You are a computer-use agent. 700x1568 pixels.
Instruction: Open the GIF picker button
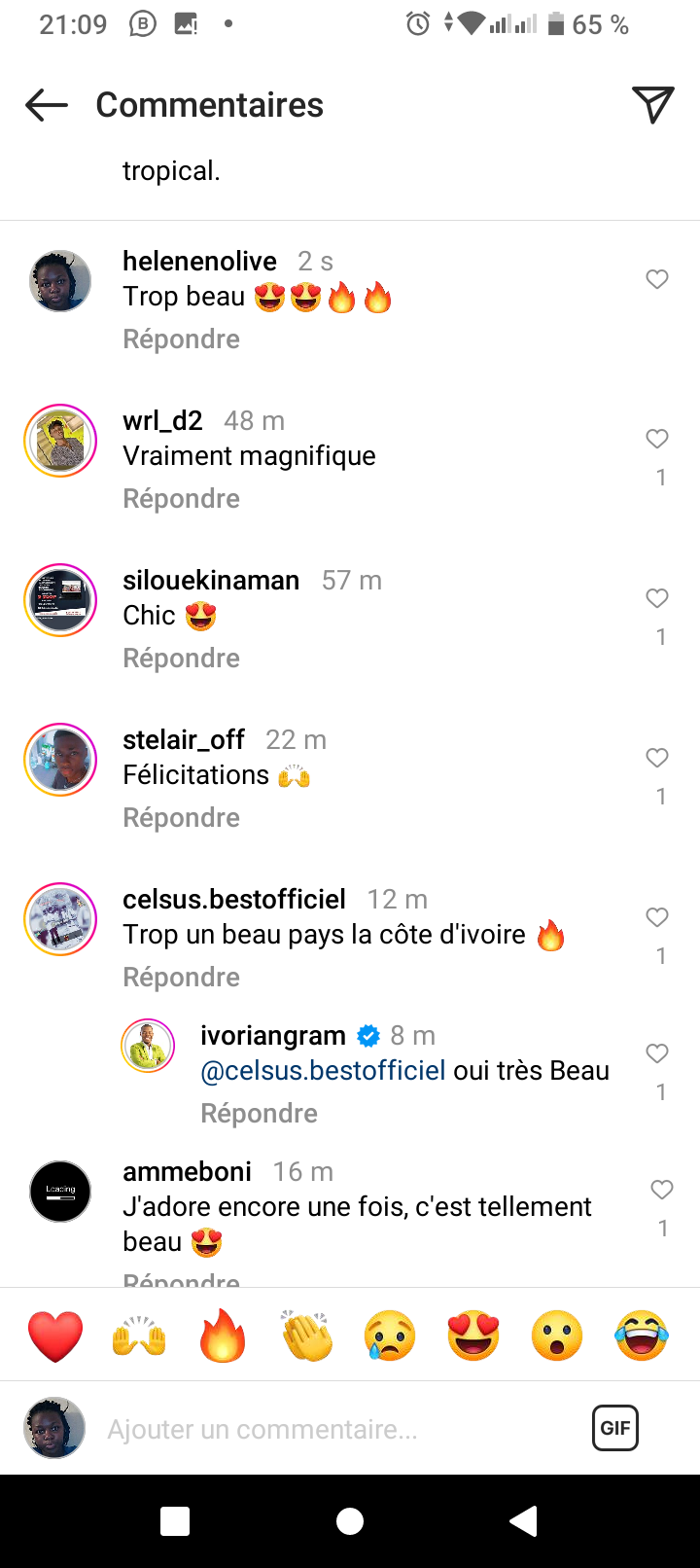615,1428
